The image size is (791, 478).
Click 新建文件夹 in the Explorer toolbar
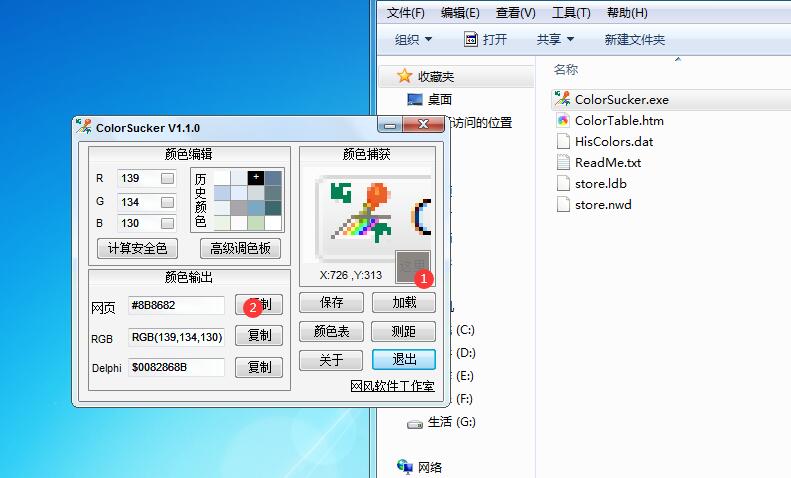(x=635, y=39)
